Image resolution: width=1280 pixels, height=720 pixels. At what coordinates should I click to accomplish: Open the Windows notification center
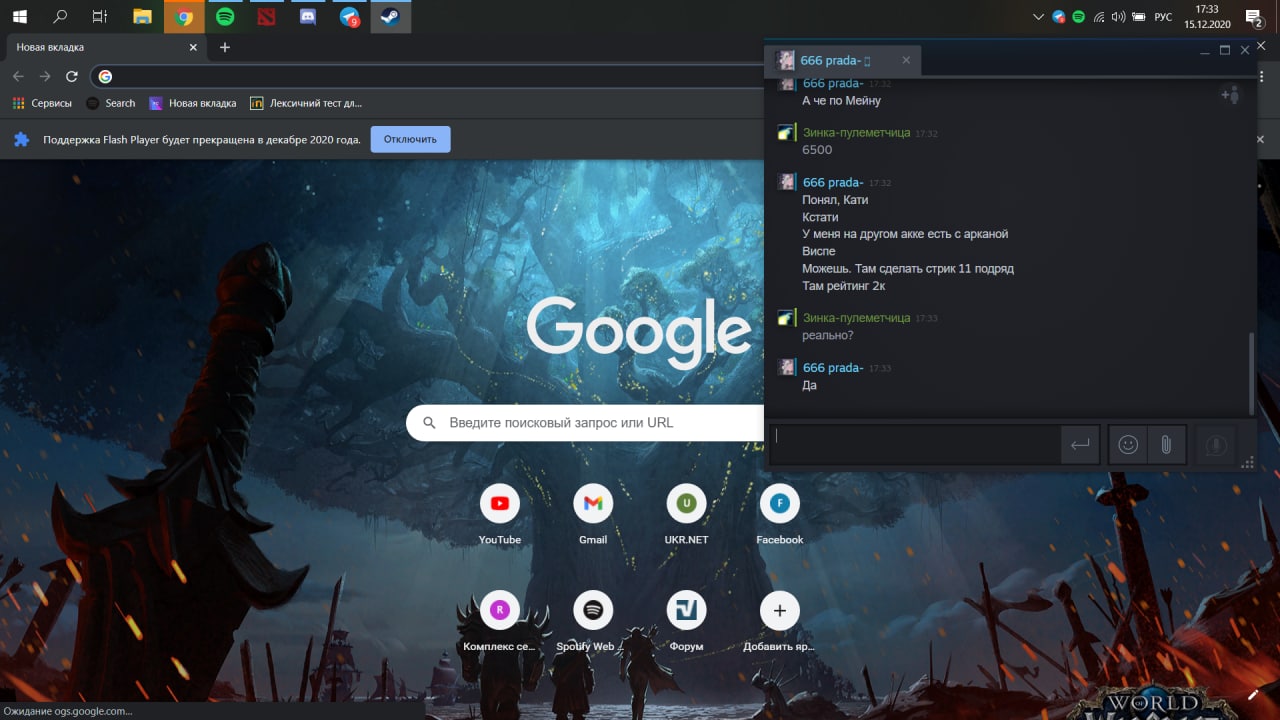(x=1254, y=16)
